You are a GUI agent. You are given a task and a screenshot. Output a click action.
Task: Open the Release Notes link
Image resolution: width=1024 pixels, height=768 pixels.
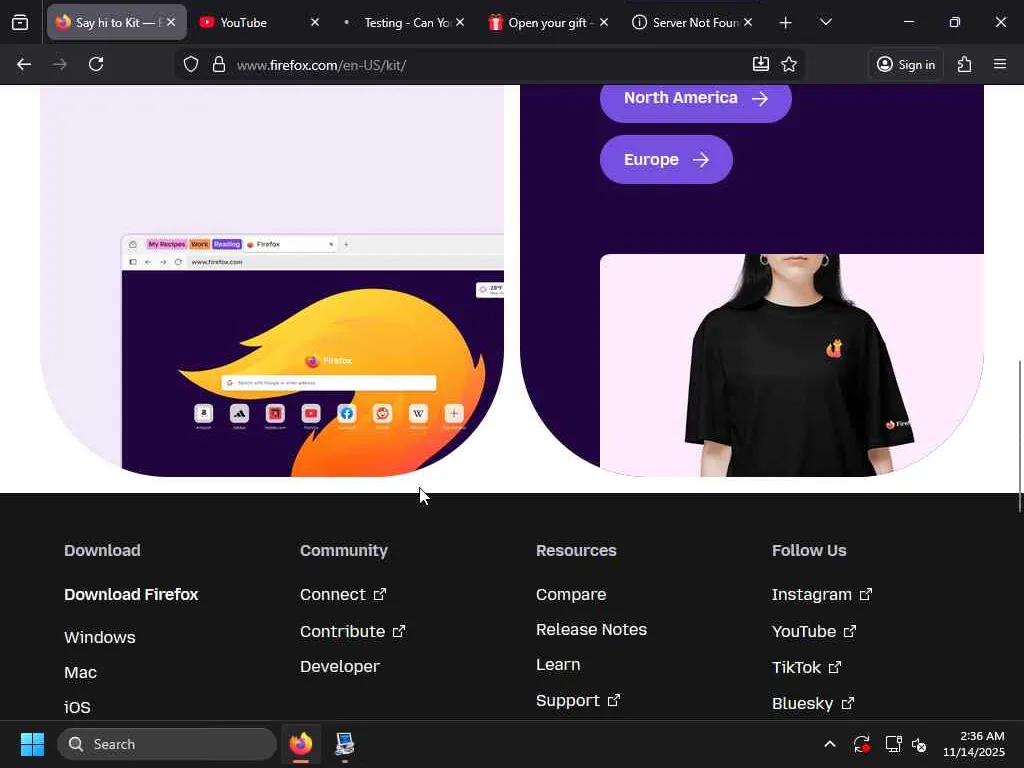point(592,630)
